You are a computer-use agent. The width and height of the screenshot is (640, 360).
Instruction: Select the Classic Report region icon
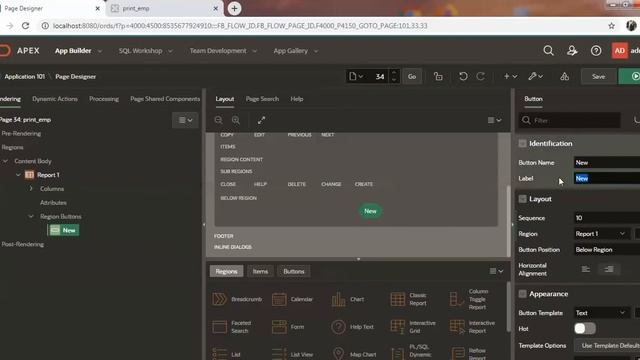click(x=398, y=299)
